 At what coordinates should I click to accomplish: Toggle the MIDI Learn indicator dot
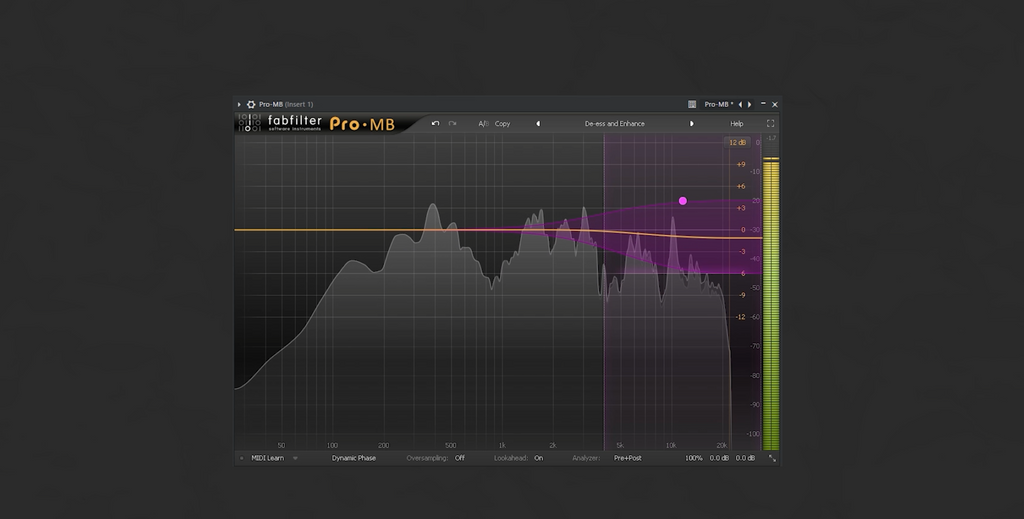(242, 458)
